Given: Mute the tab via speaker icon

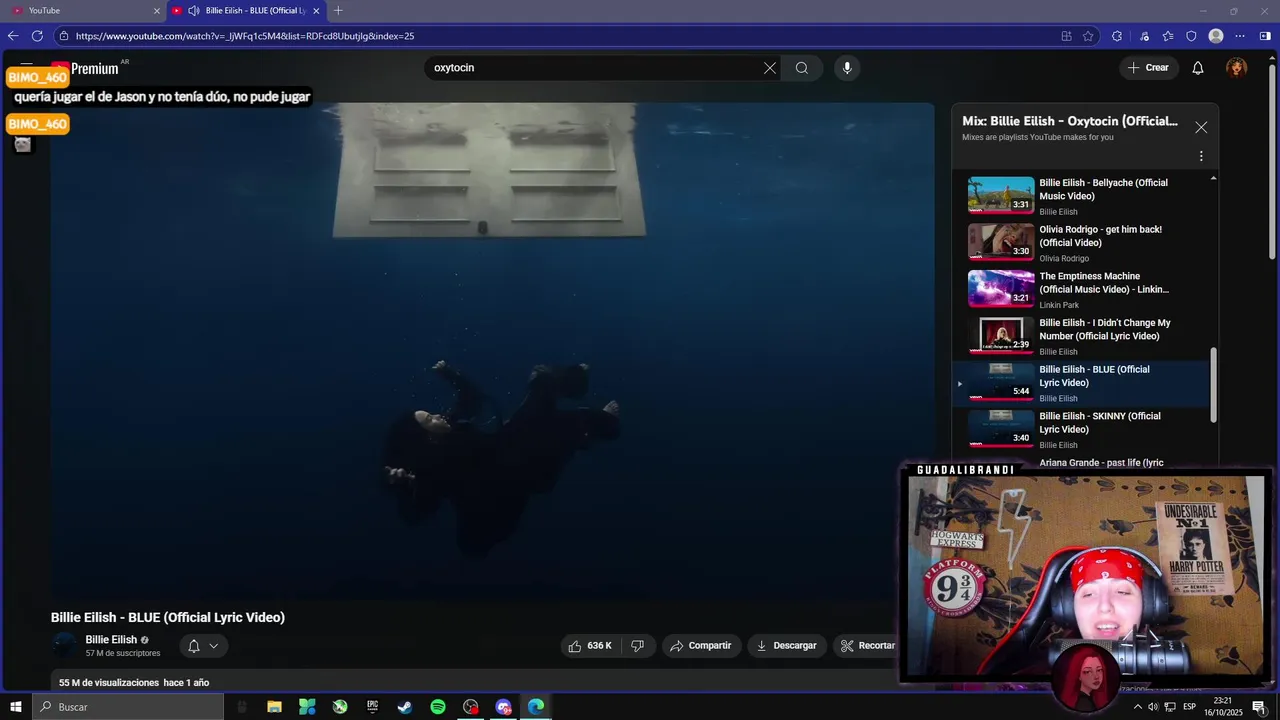Looking at the screenshot, I should coord(194,11).
